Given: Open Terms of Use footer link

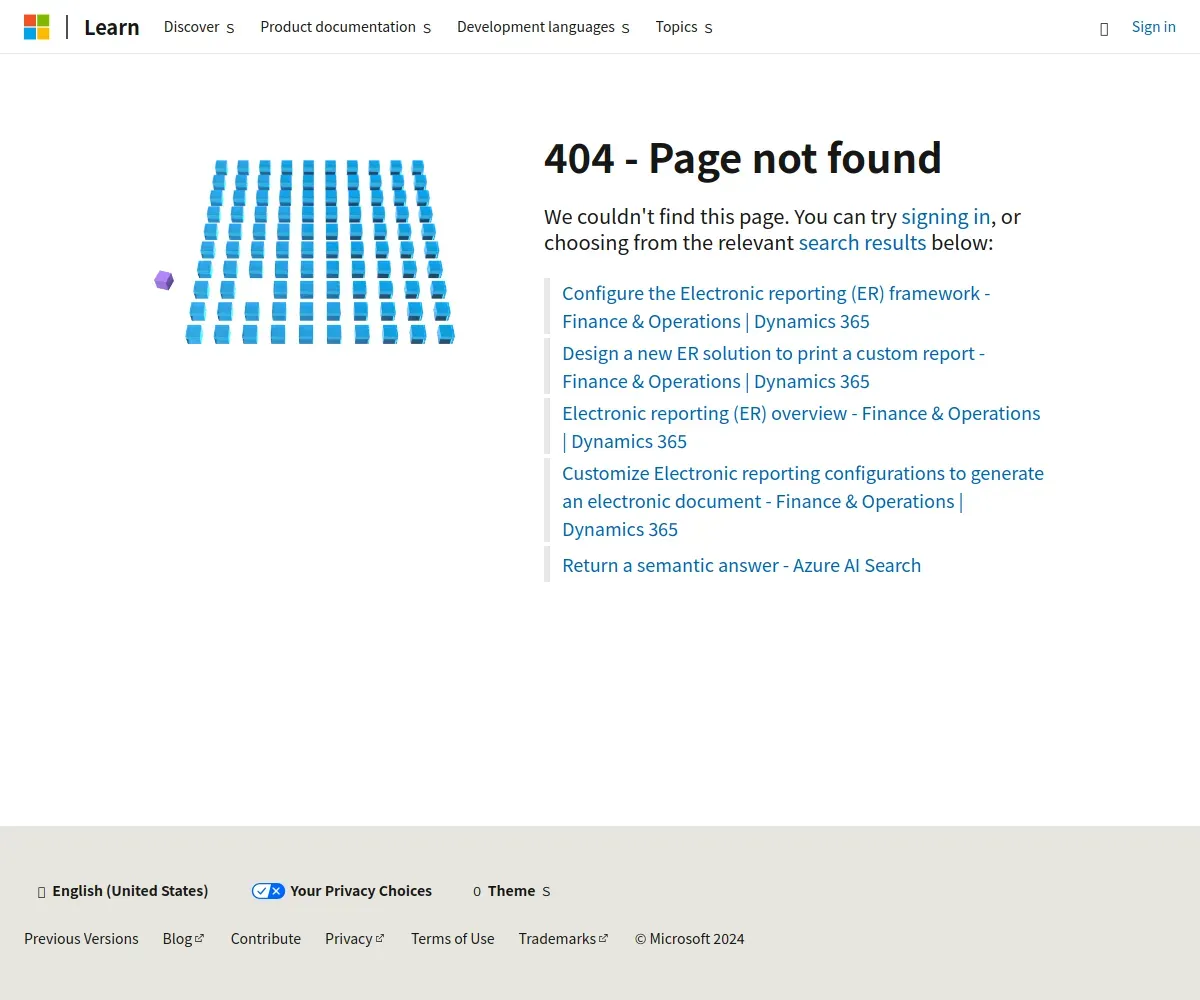Looking at the screenshot, I should (453, 939).
